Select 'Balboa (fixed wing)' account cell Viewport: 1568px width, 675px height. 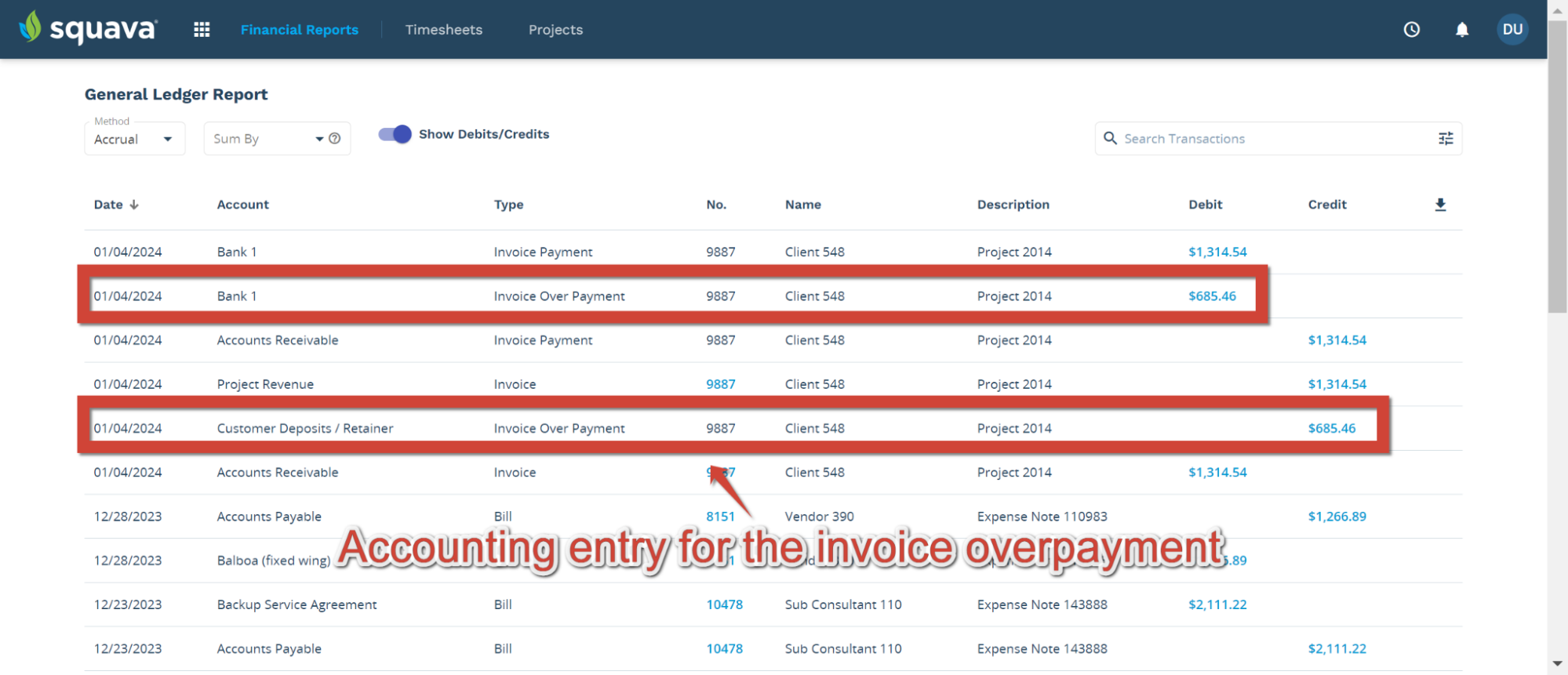click(x=273, y=561)
